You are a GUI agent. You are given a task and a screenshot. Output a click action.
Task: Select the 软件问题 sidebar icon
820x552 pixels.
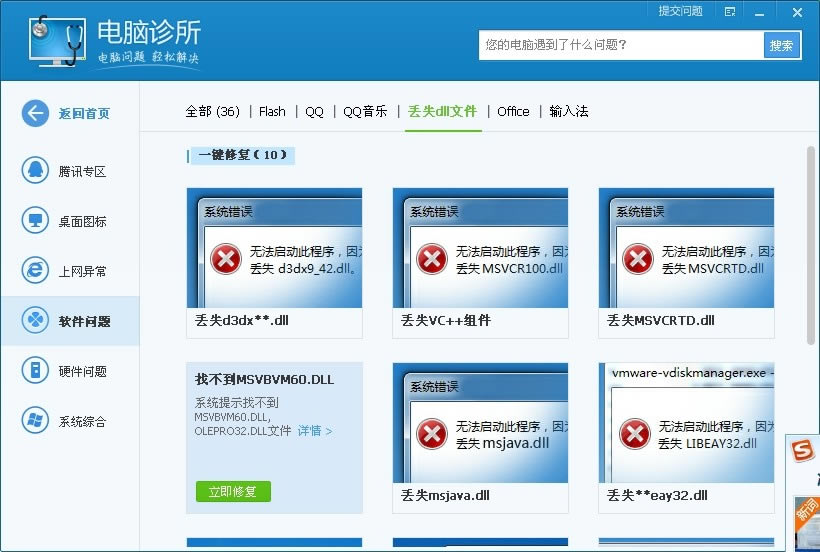[x=35, y=321]
